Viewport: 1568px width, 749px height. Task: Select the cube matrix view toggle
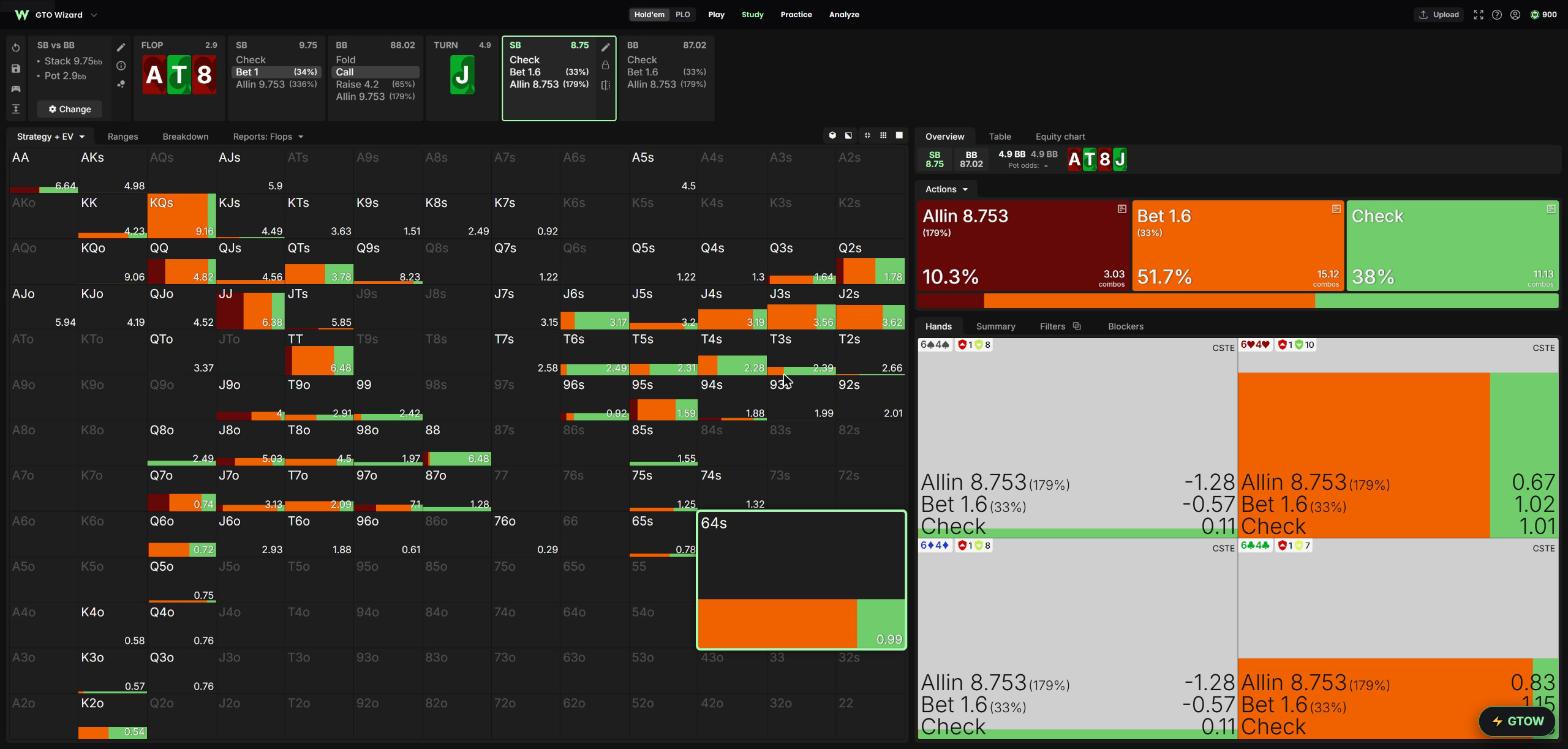point(832,136)
